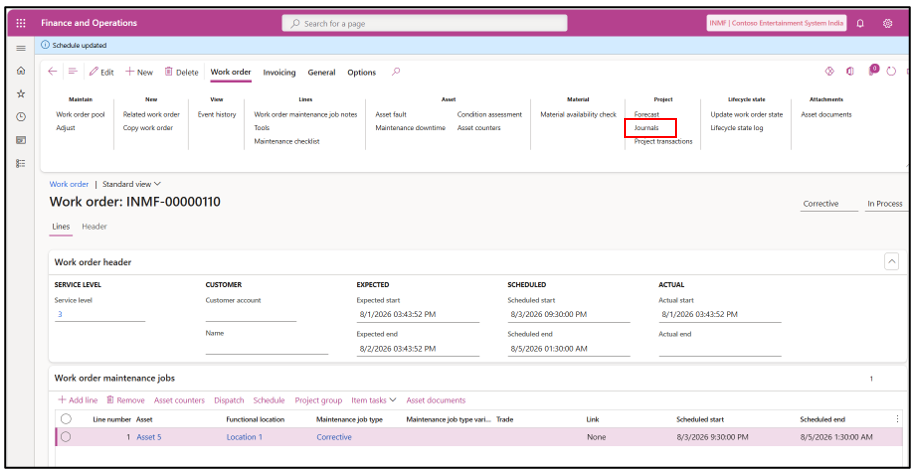This screenshot has width=916, height=475.
Task: Open the Header tab
Action: [94, 227]
